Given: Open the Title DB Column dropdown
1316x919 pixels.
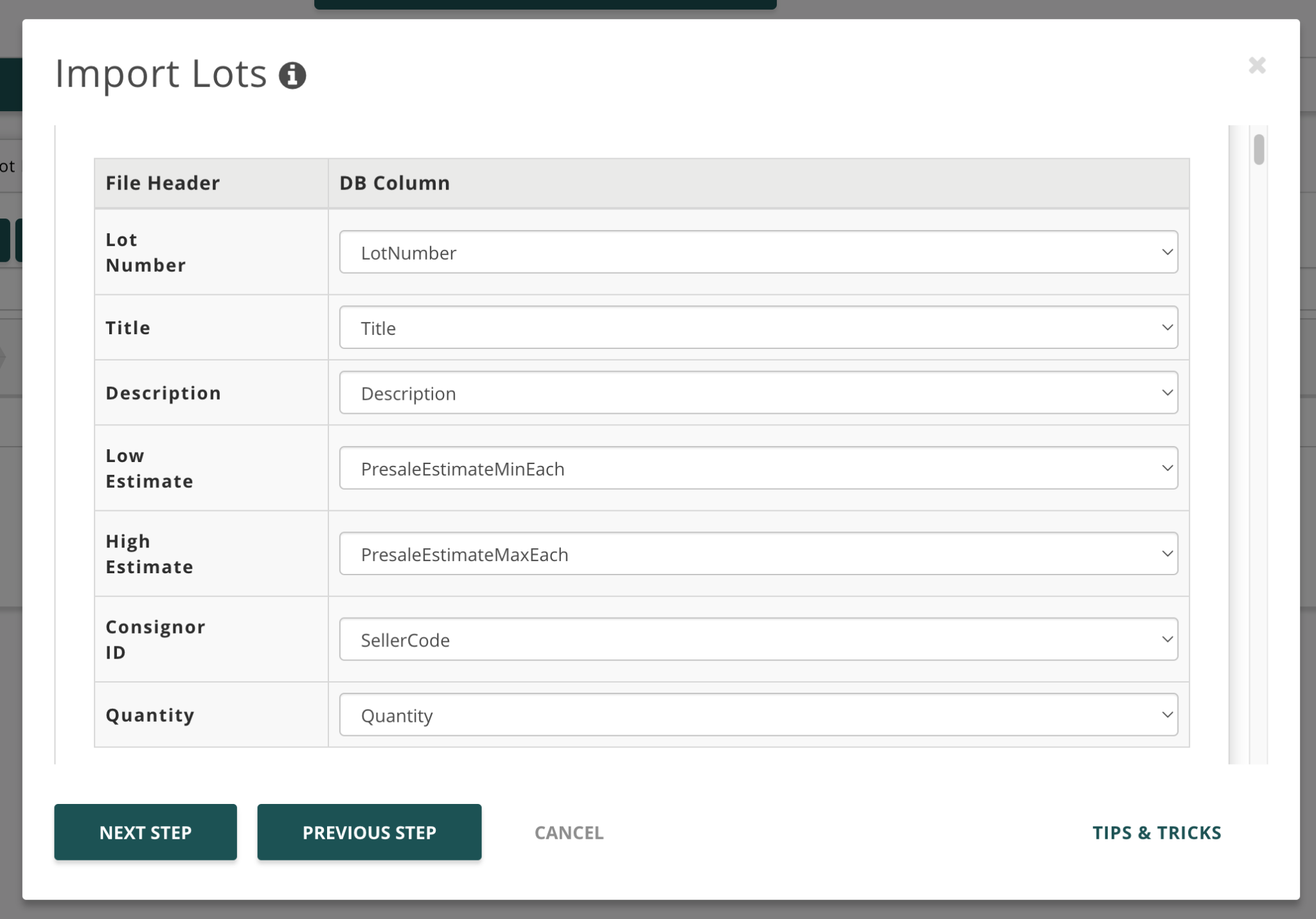Looking at the screenshot, I should [x=758, y=328].
